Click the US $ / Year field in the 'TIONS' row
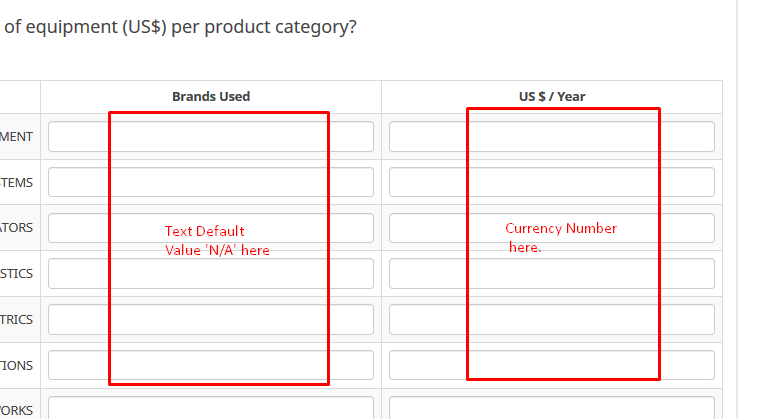The height and width of the screenshot is (419, 759). 551,366
